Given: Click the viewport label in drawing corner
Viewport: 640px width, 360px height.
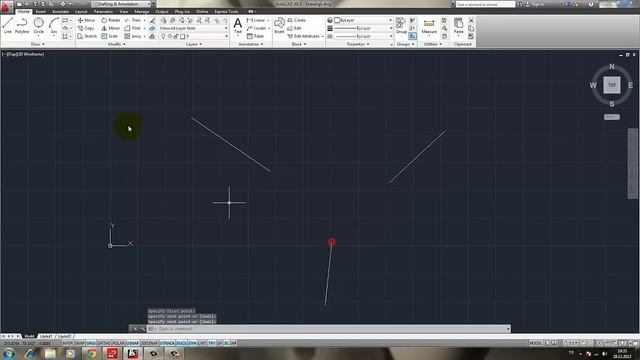Looking at the screenshot, I should pyautogui.click(x=24, y=54).
